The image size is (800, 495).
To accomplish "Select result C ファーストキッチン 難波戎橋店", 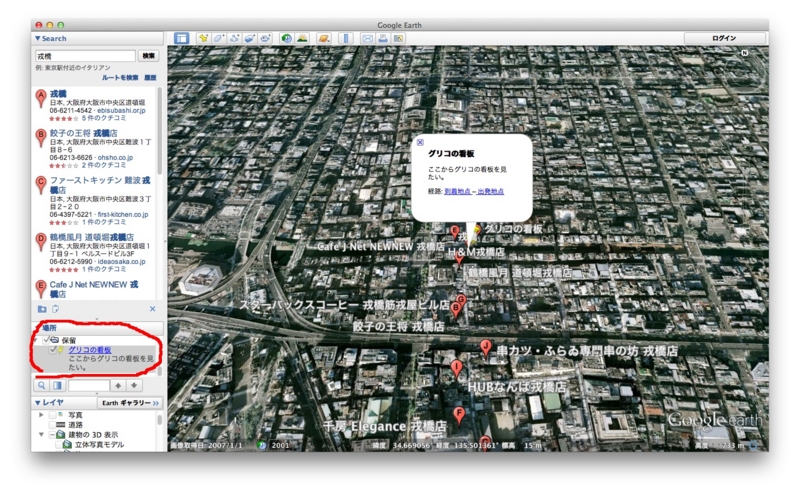I will click(100, 185).
